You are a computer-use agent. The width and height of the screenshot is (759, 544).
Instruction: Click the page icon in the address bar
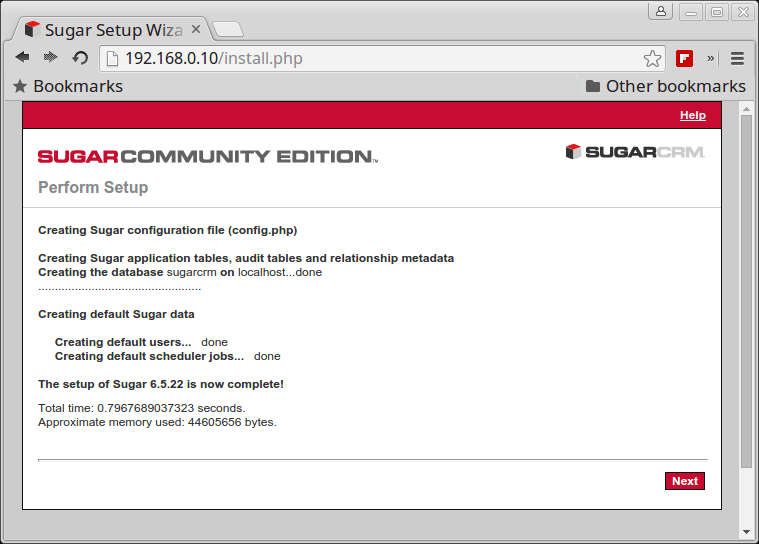[x=112, y=59]
